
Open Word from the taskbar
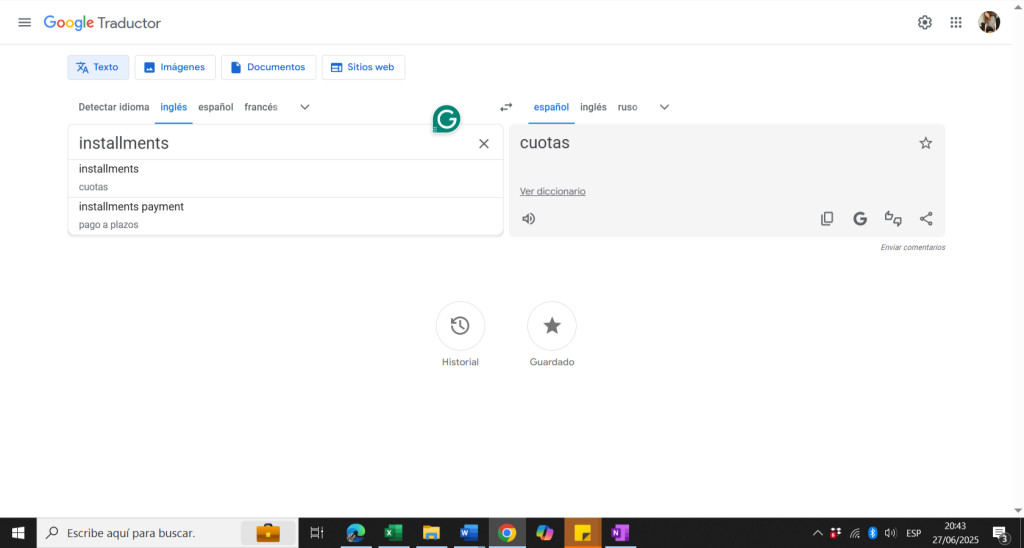click(x=469, y=533)
